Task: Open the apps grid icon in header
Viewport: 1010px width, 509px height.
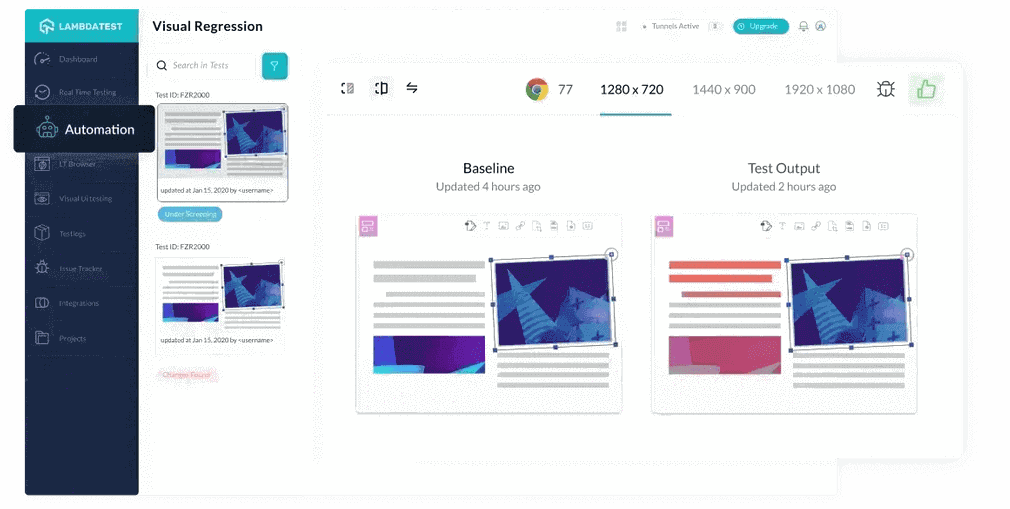Action: click(621, 26)
